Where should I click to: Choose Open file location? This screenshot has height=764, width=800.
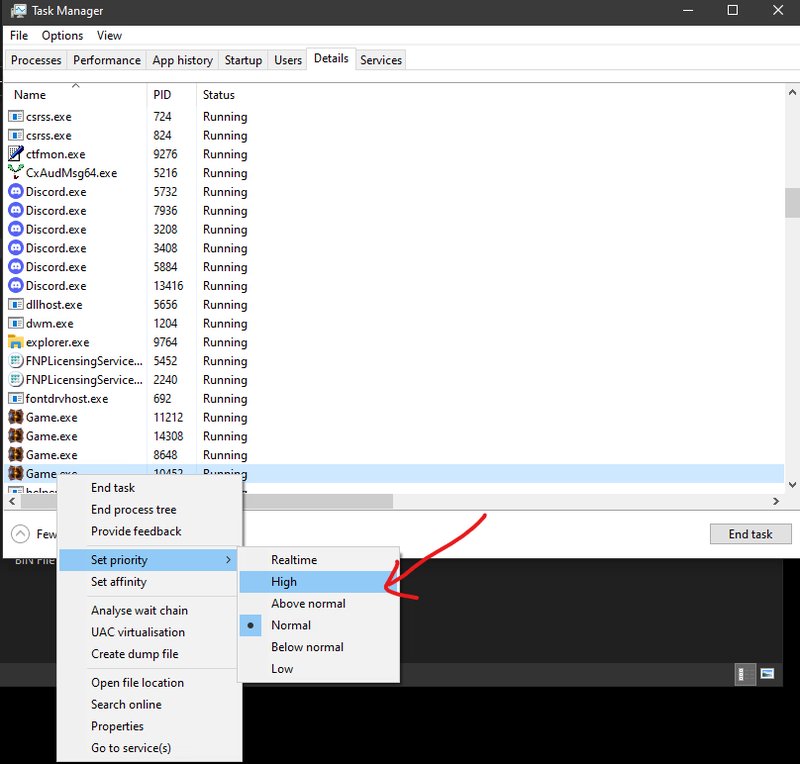pyautogui.click(x=149, y=682)
